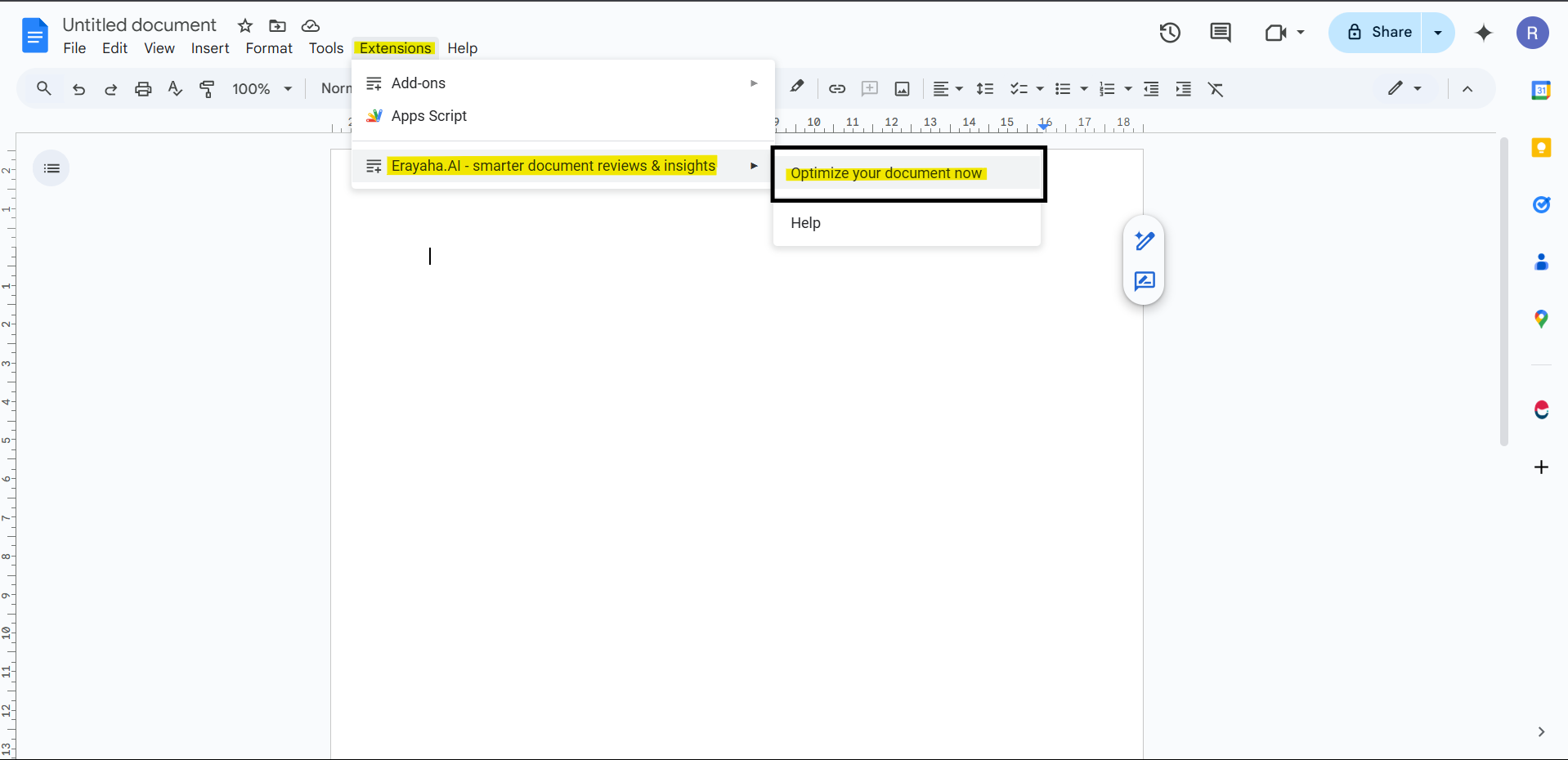Open the zoom 100% dropdown

[262, 89]
